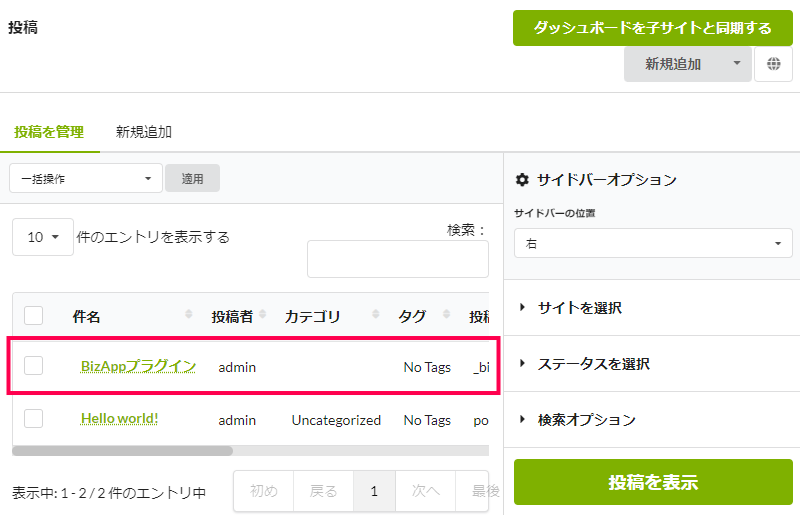Open the 一括操作 bulk action dropdown
The height and width of the screenshot is (522, 800).
coord(86,178)
